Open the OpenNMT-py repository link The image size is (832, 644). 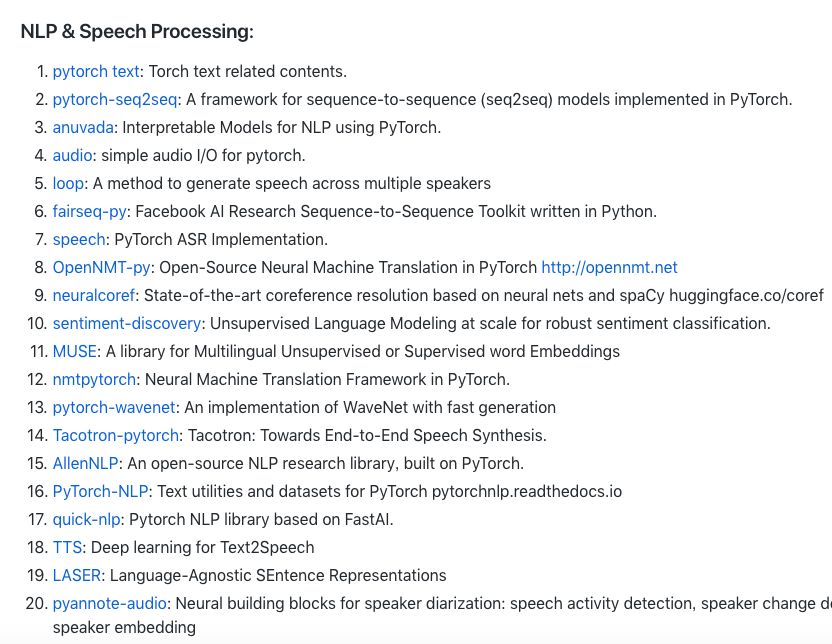(102, 268)
